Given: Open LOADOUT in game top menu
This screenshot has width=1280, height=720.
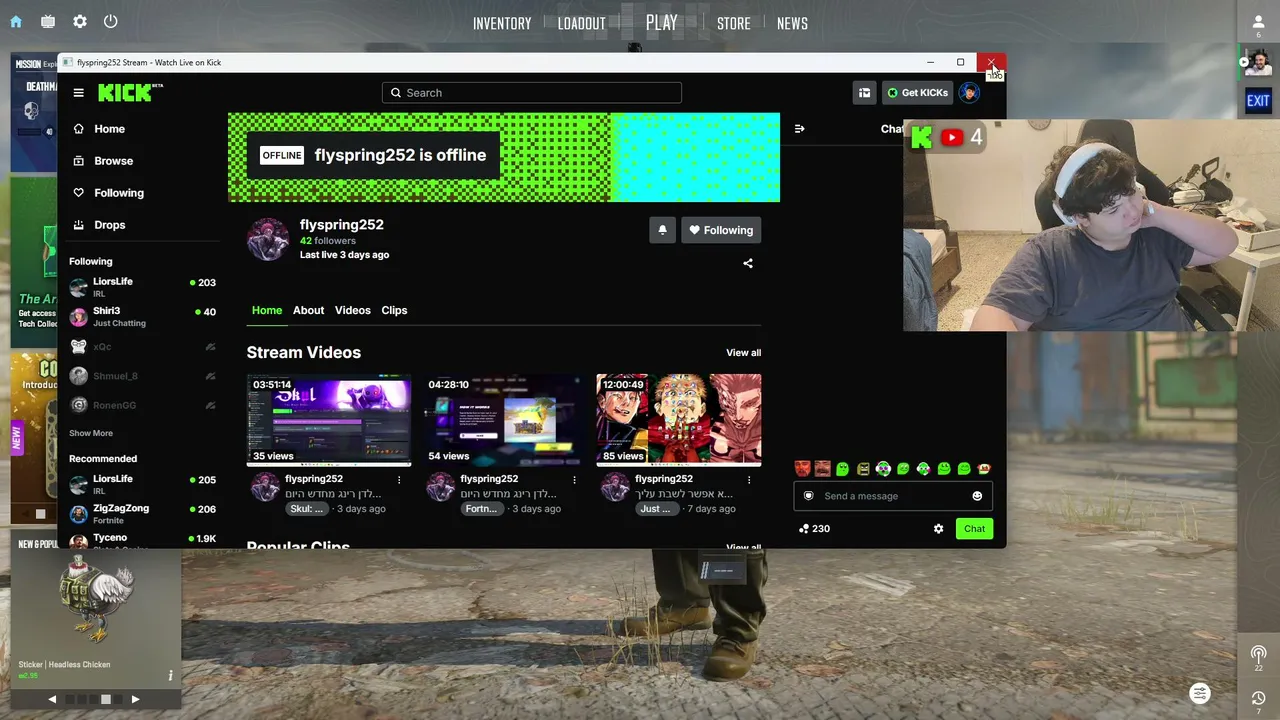Looking at the screenshot, I should tap(582, 24).
